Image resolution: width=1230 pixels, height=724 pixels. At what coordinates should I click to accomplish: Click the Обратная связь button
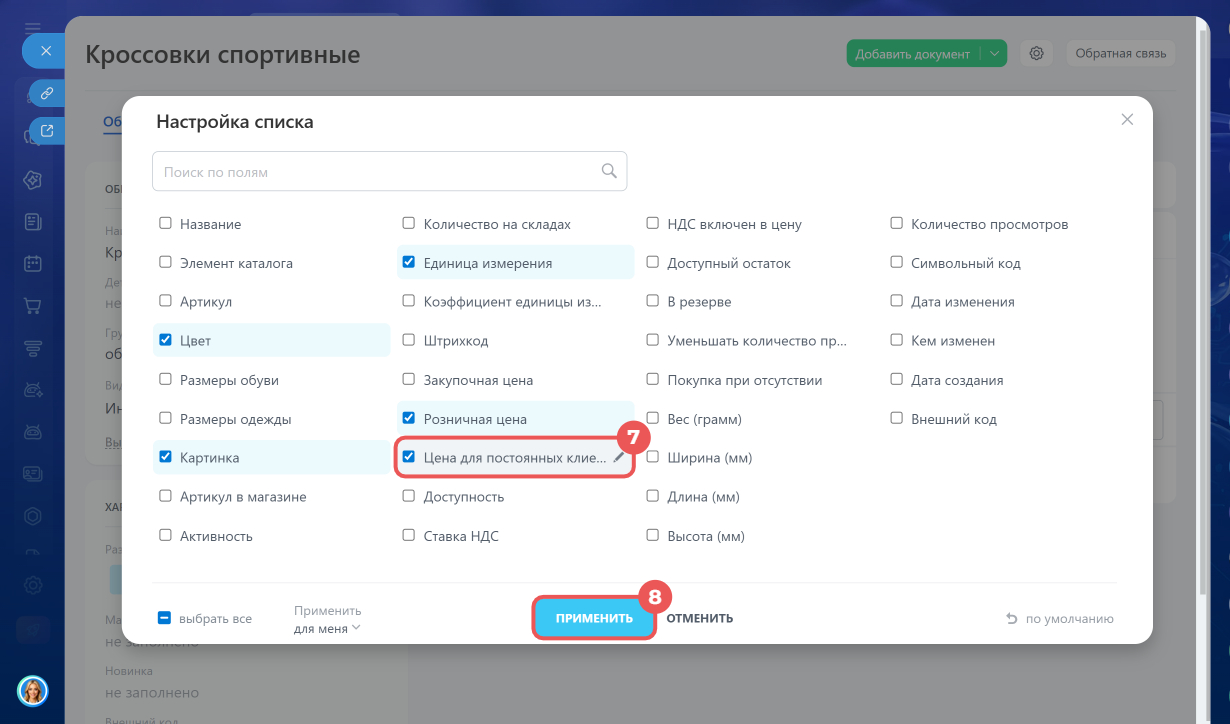click(x=1121, y=54)
